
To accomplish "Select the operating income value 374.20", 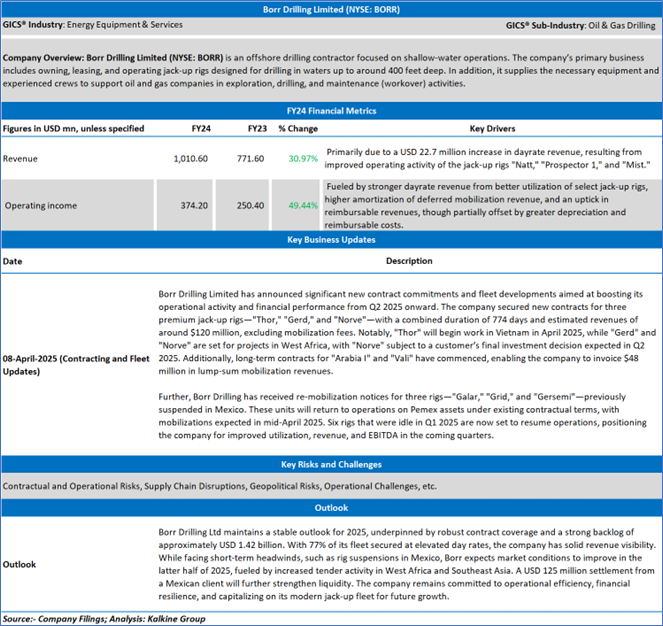I will click(x=194, y=206).
